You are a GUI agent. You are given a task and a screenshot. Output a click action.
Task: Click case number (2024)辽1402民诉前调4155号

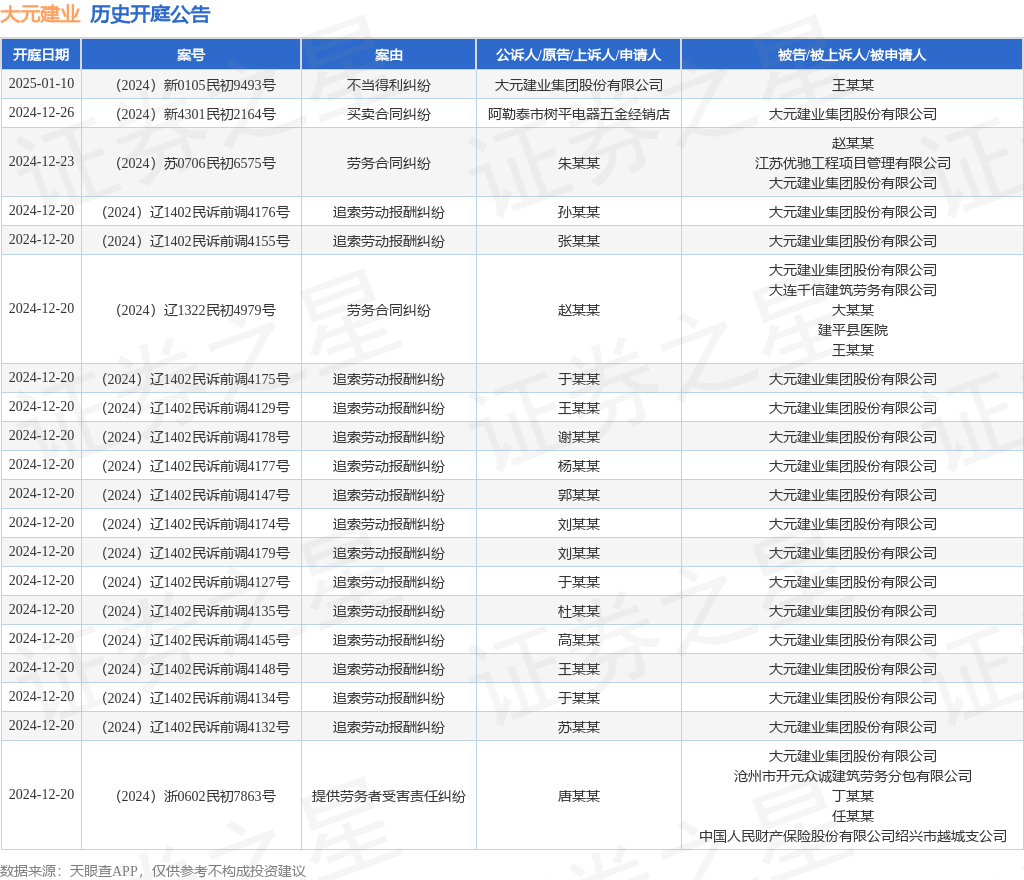click(195, 241)
